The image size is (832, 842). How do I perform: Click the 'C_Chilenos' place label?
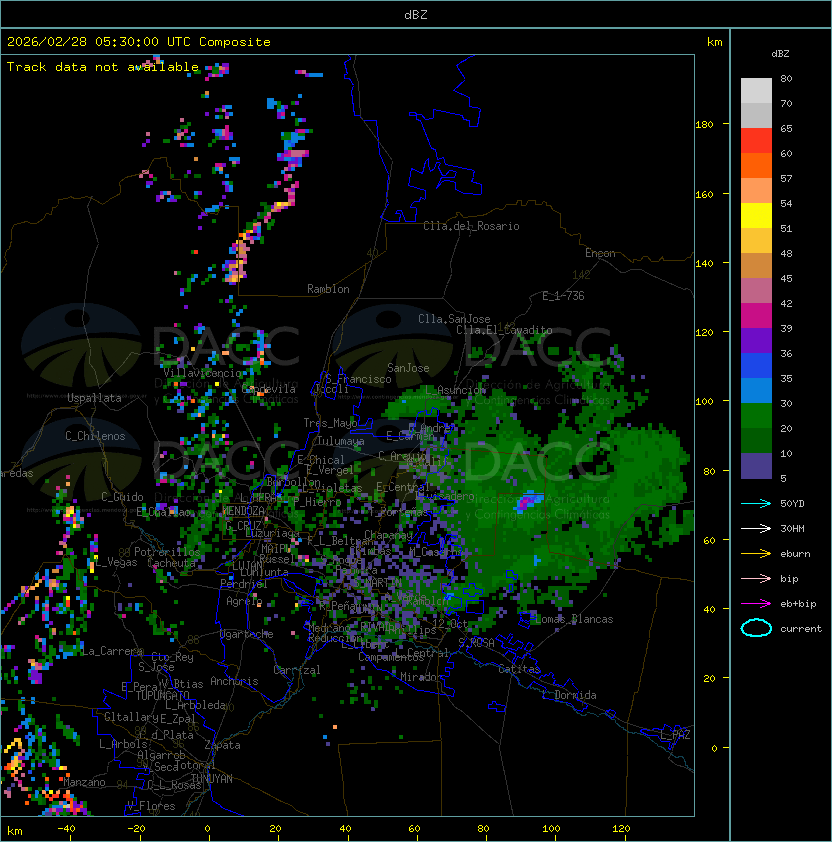[95, 435]
